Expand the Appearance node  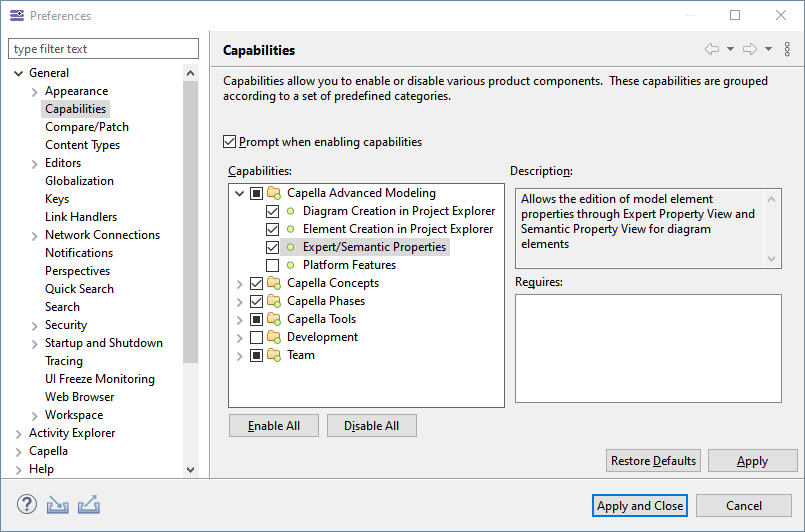point(34,92)
